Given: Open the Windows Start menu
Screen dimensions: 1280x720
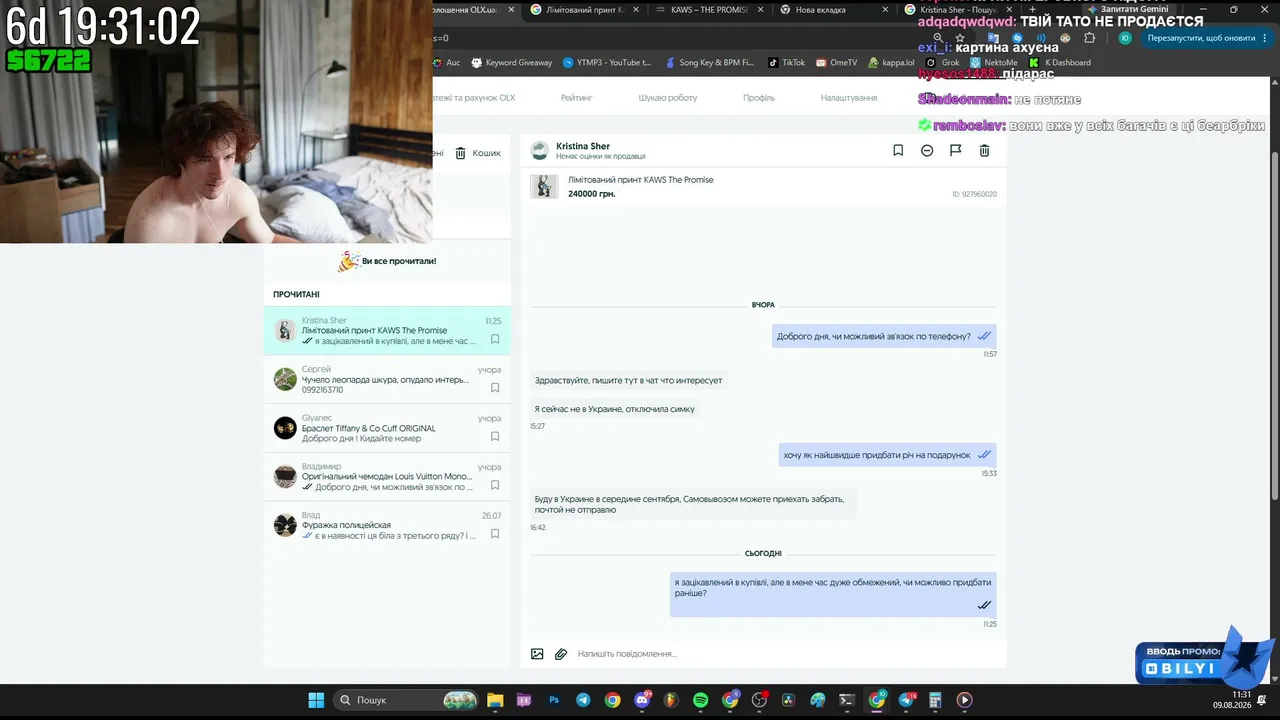Looking at the screenshot, I should click(316, 700).
